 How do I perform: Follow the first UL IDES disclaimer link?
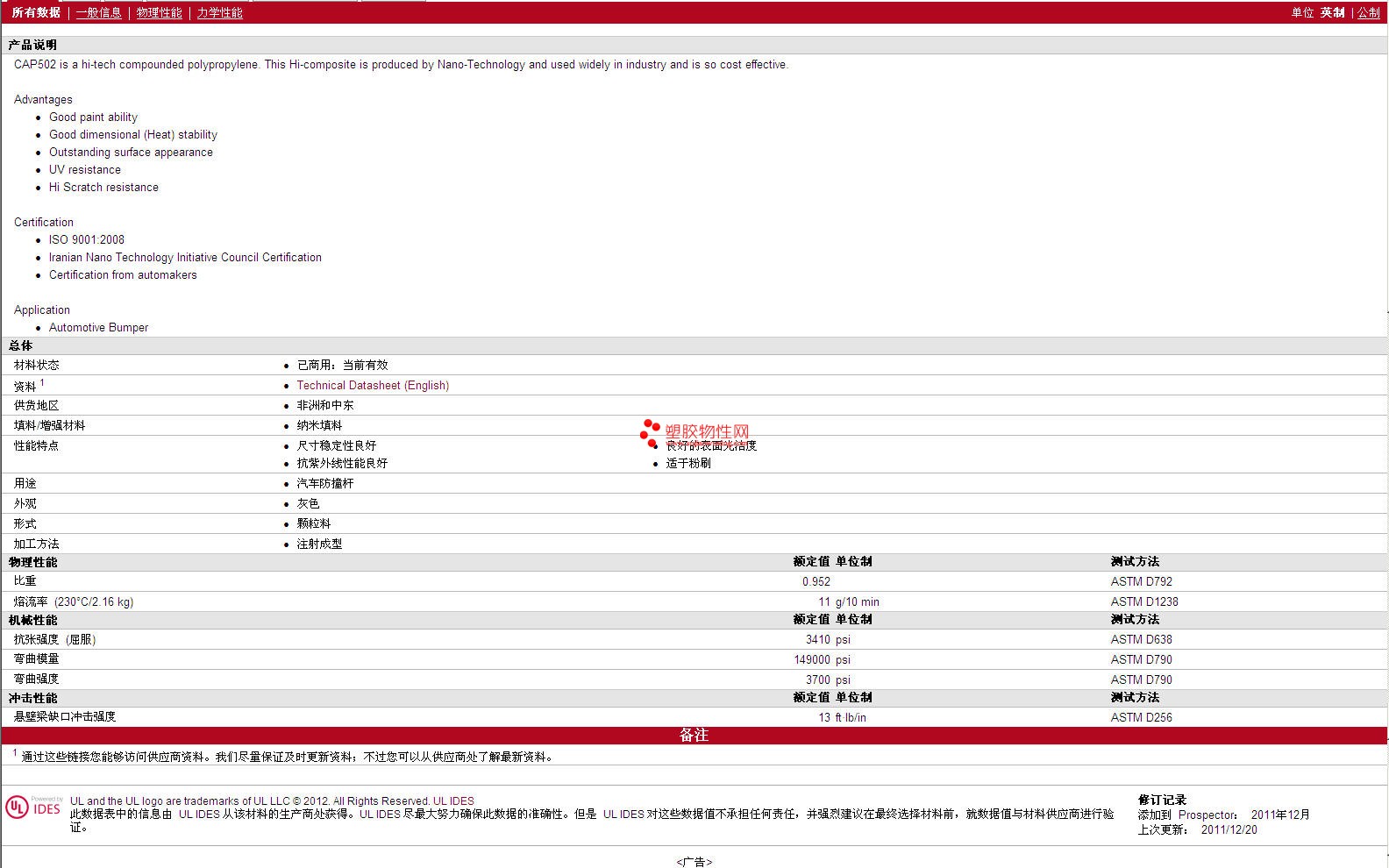pos(200,814)
